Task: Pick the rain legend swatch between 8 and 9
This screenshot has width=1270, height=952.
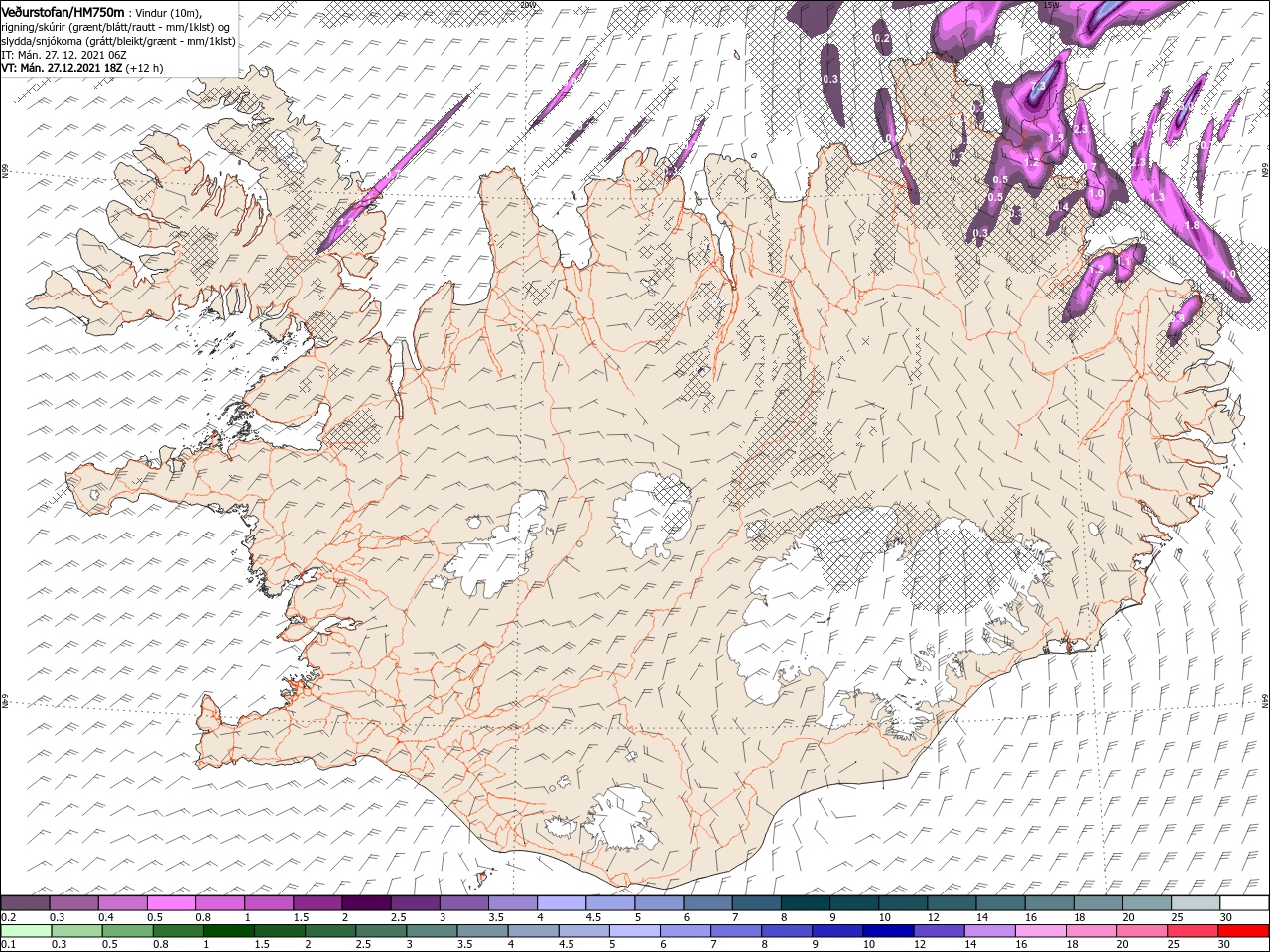Action: coord(788,931)
